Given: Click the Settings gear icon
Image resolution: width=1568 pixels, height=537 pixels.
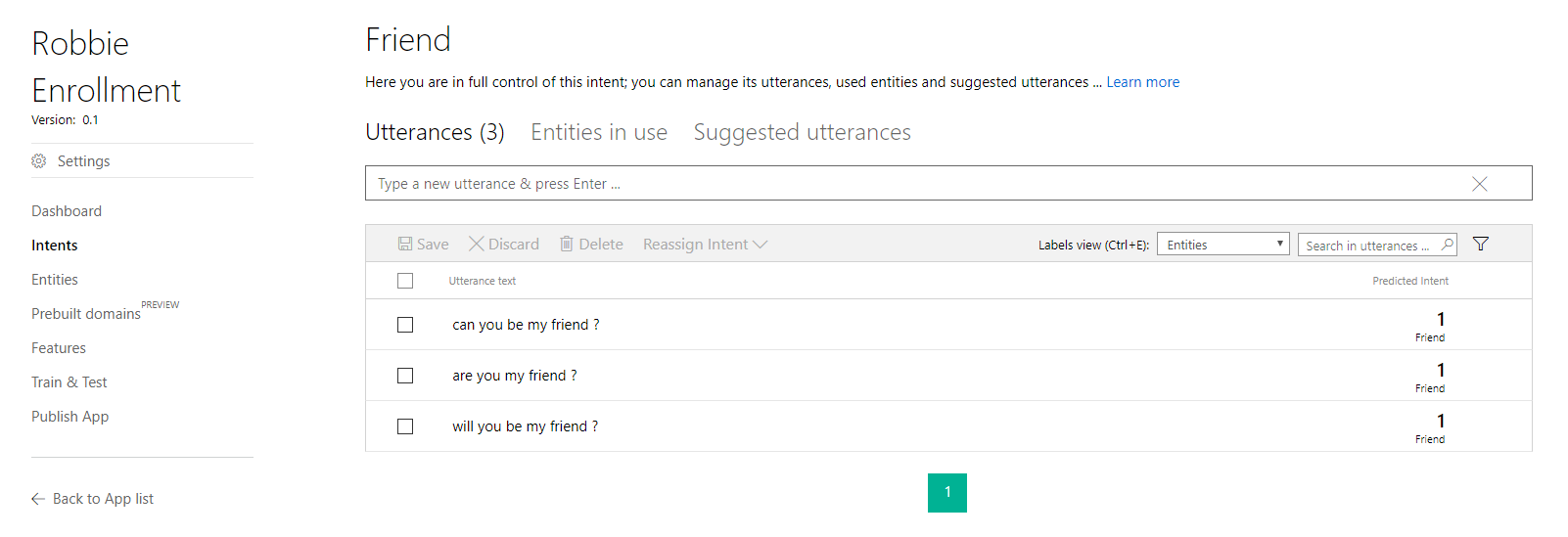Looking at the screenshot, I should 39,161.
